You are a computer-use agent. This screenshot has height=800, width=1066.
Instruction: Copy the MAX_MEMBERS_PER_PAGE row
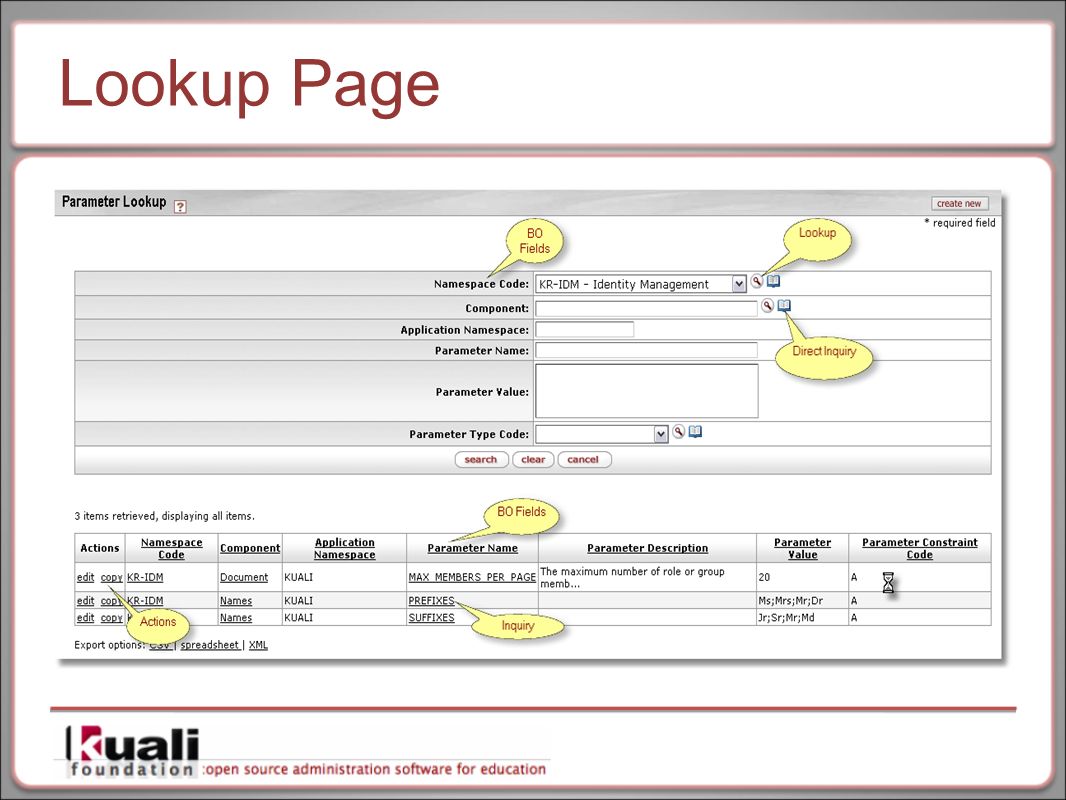111,577
